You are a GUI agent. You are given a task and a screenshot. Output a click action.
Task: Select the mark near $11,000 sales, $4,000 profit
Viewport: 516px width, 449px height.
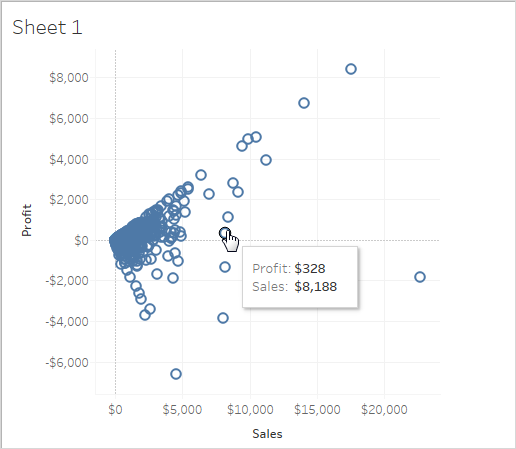[266, 160]
